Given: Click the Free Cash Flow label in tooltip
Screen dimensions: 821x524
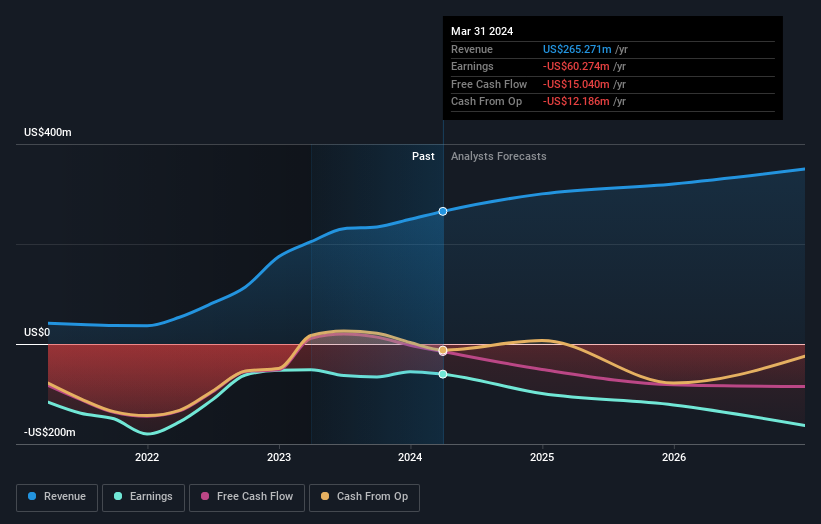Looking at the screenshot, I should 489,84.
